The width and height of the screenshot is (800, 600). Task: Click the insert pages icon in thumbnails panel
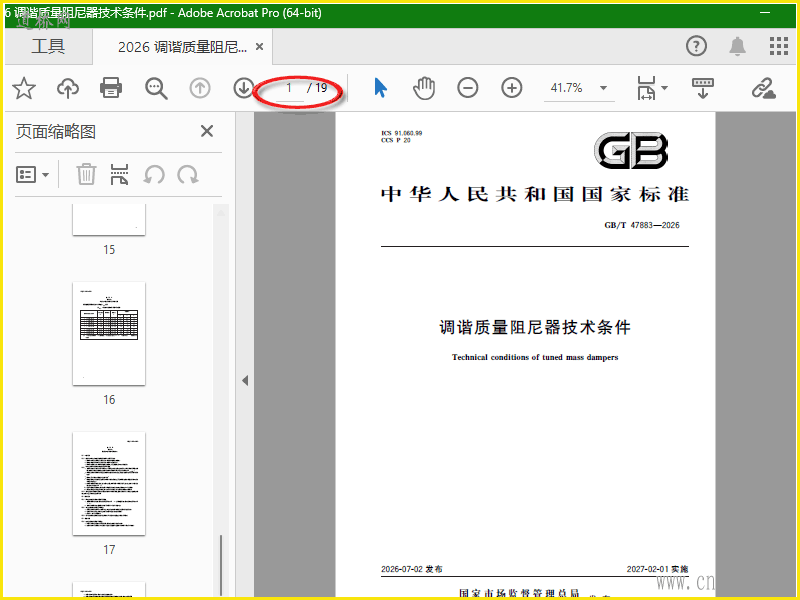coord(119,174)
